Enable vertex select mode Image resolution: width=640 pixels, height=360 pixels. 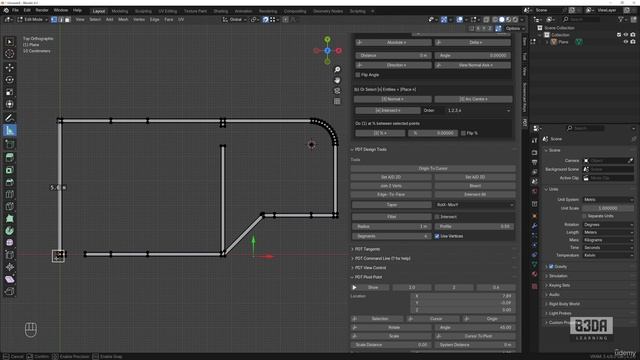tap(54, 20)
